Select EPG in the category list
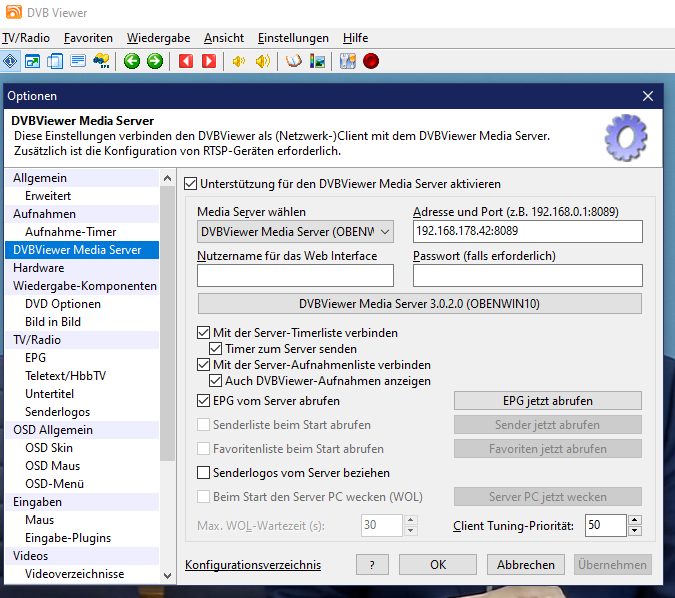The image size is (675, 598). click(x=82, y=358)
